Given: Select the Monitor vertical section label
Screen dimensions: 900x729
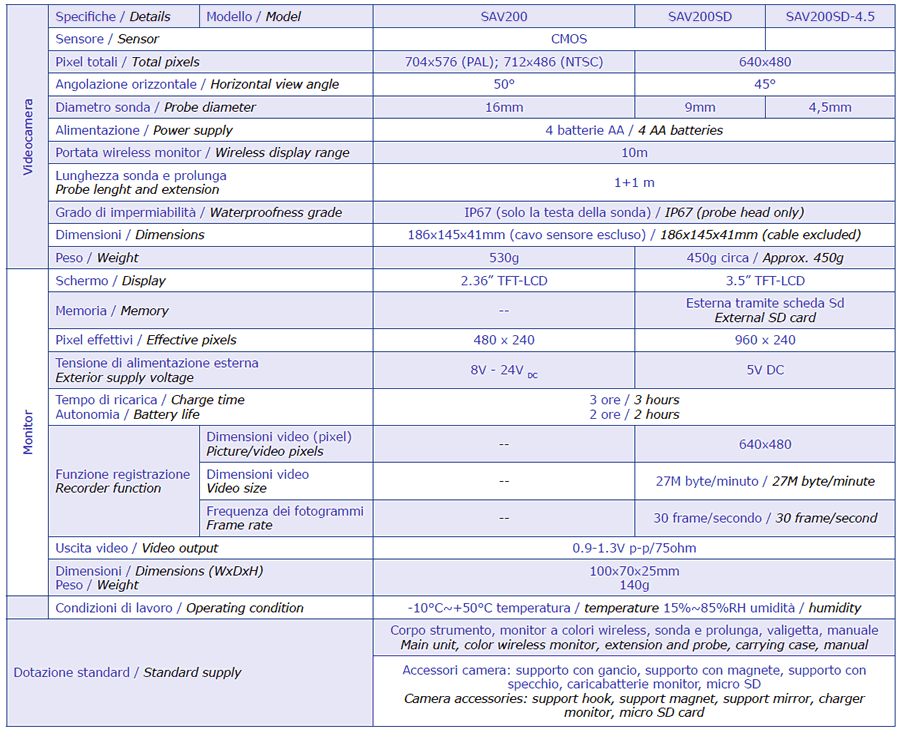Looking at the screenshot, I should [x=28, y=432].
